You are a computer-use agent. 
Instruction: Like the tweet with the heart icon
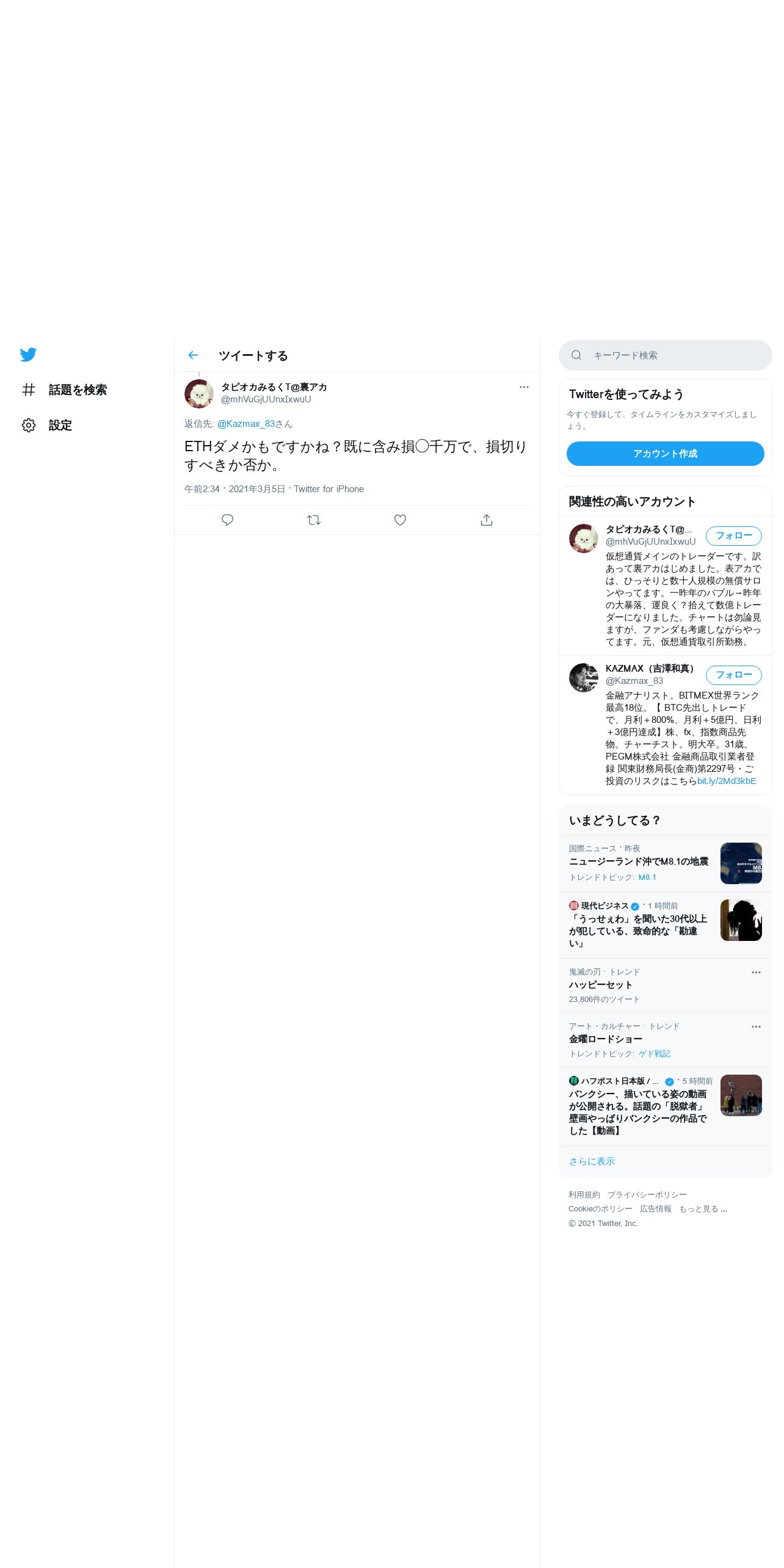pos(400,520)
